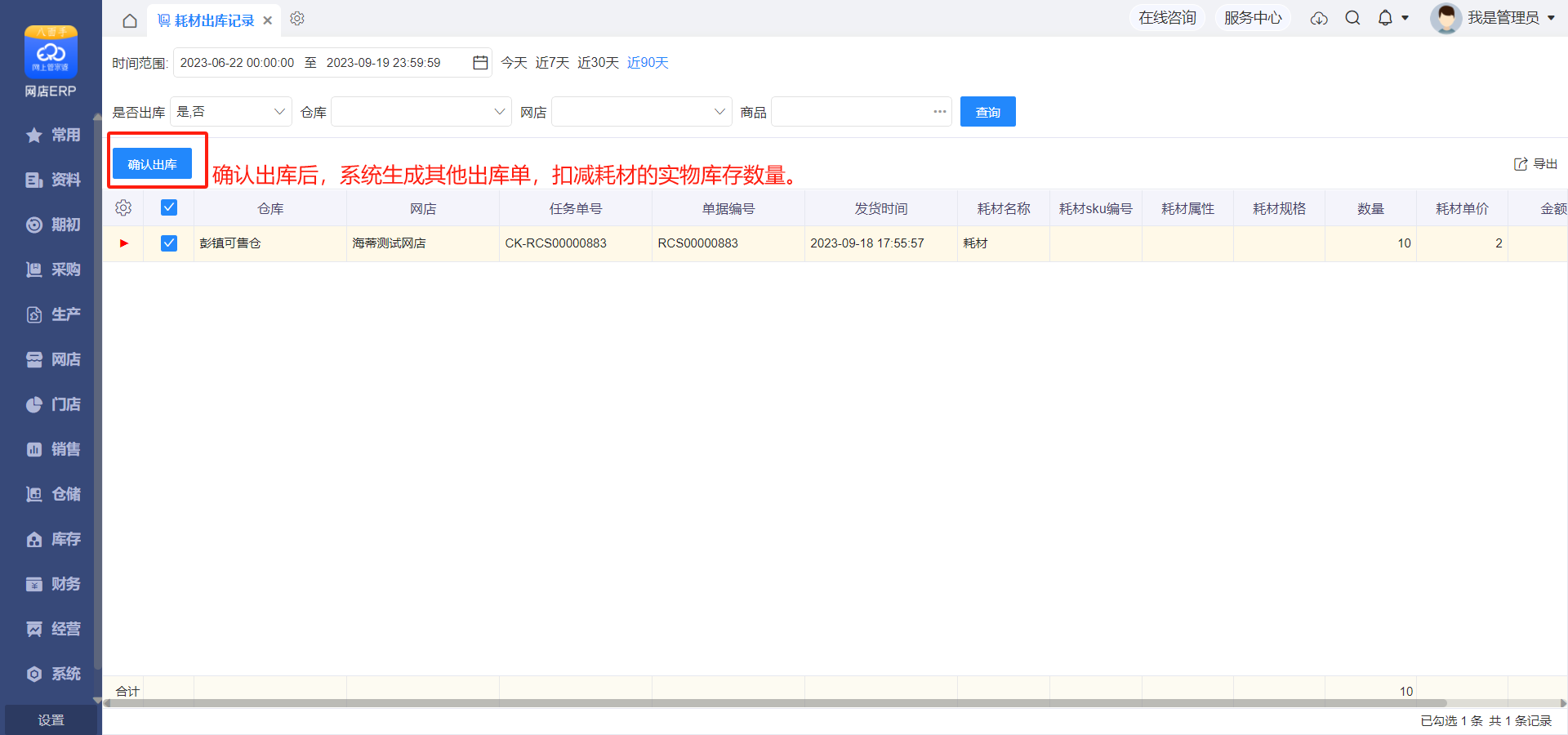1568x735 pixels.
Task: Click the 耗材名称 column header
Action: coord(1004,209)
